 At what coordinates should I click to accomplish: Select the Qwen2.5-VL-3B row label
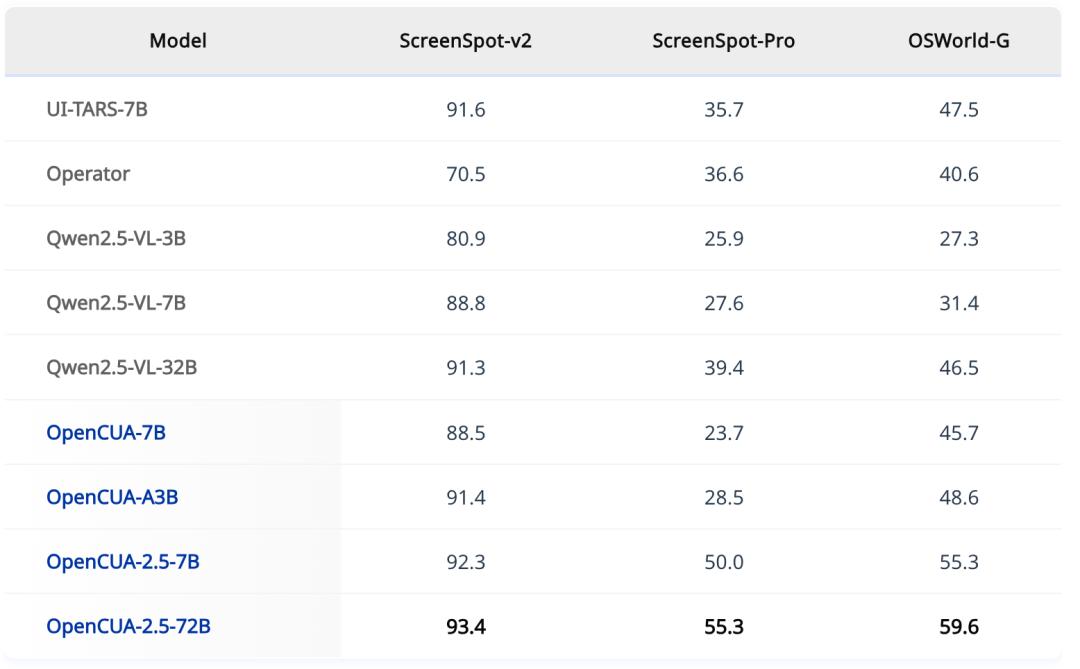(116, 238)
